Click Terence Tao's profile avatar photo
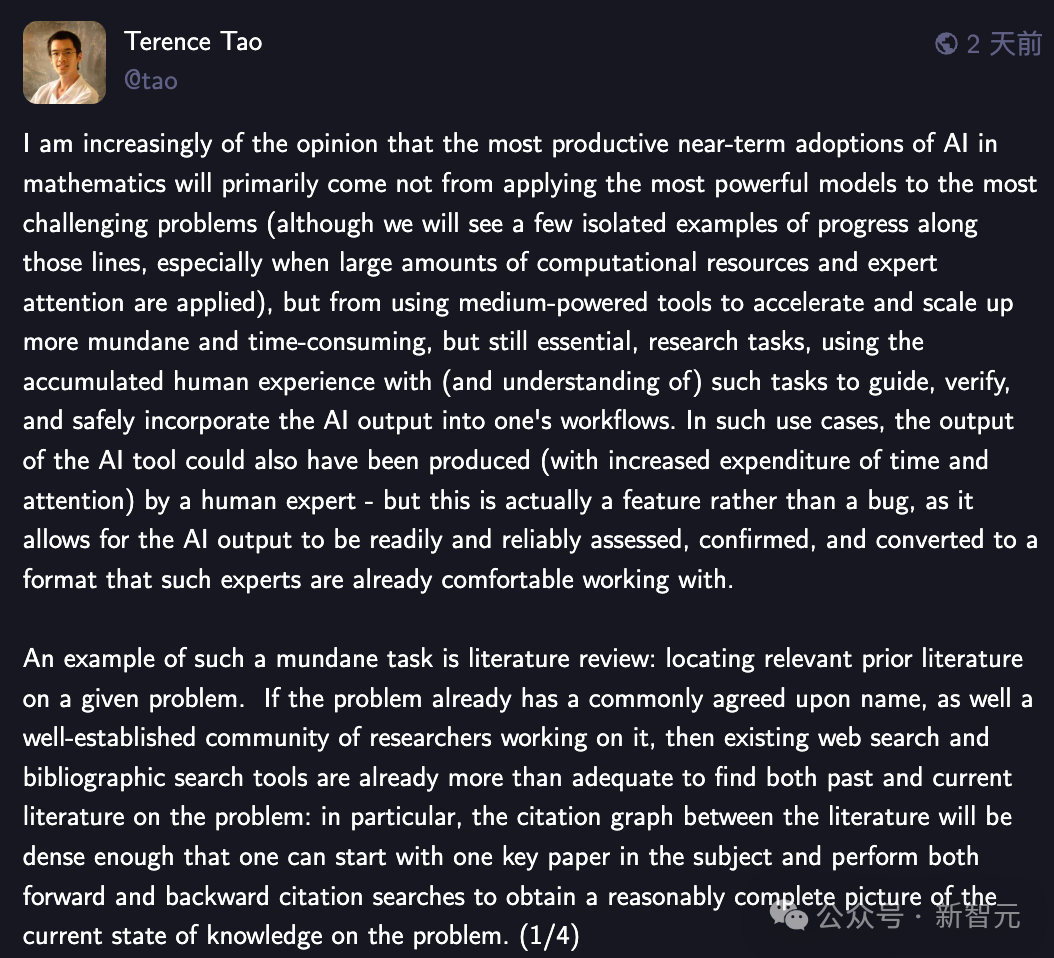 coord(64,62)
